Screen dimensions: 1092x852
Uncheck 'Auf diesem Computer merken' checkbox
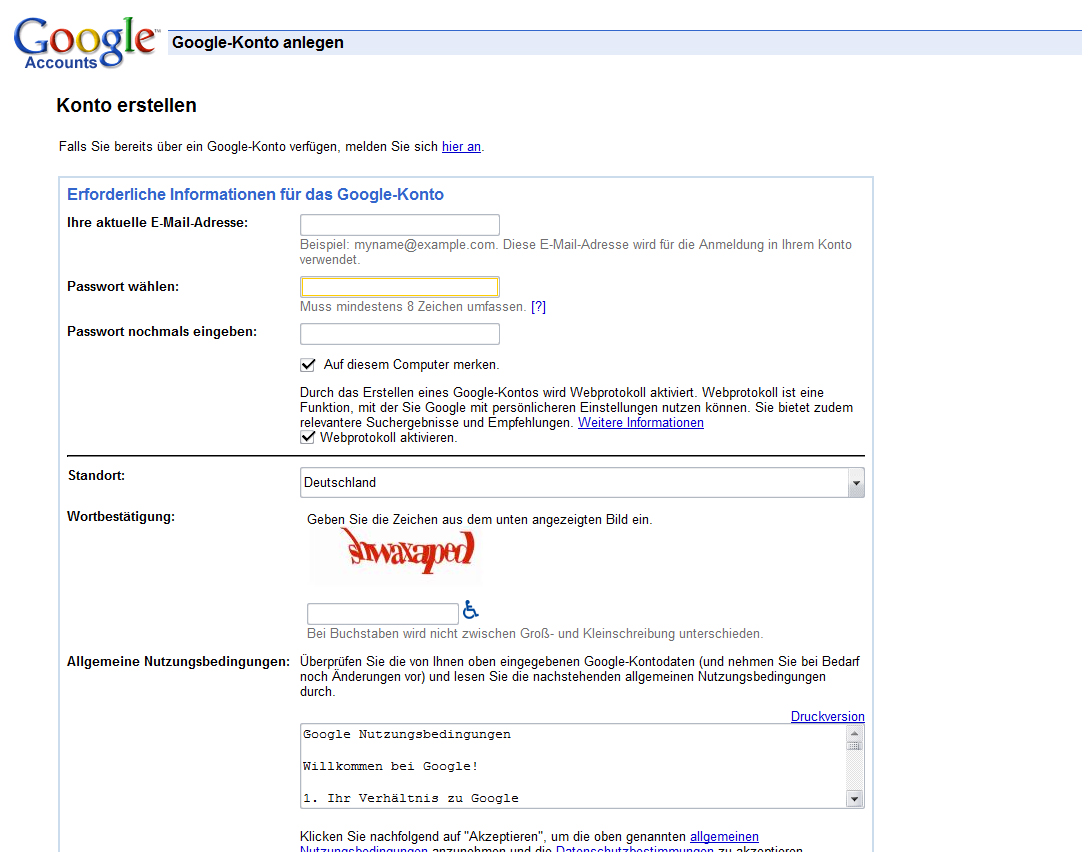pyautogui.click(x=308, y=365)
